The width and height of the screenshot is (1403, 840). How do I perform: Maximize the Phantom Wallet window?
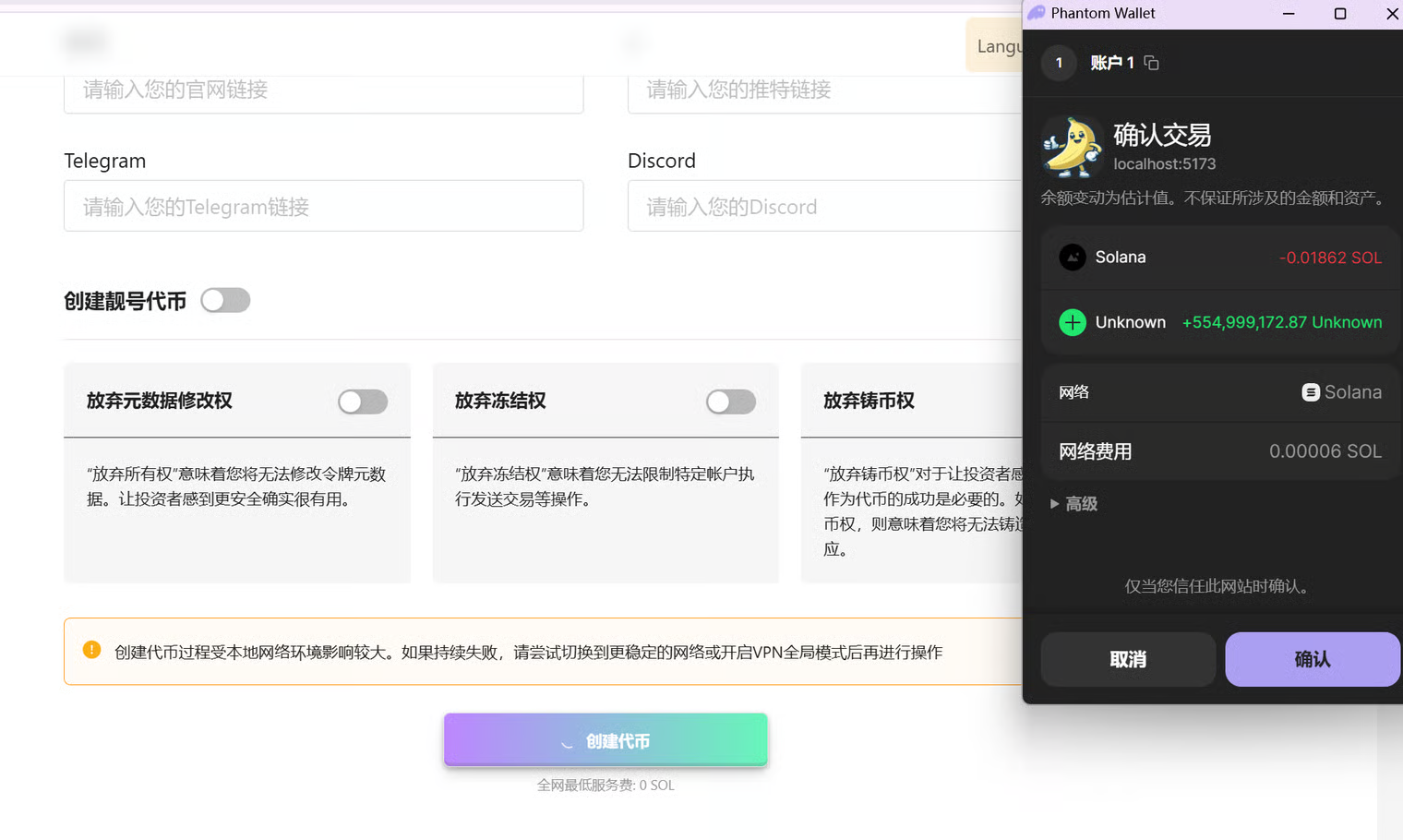tap(1340, 13)
